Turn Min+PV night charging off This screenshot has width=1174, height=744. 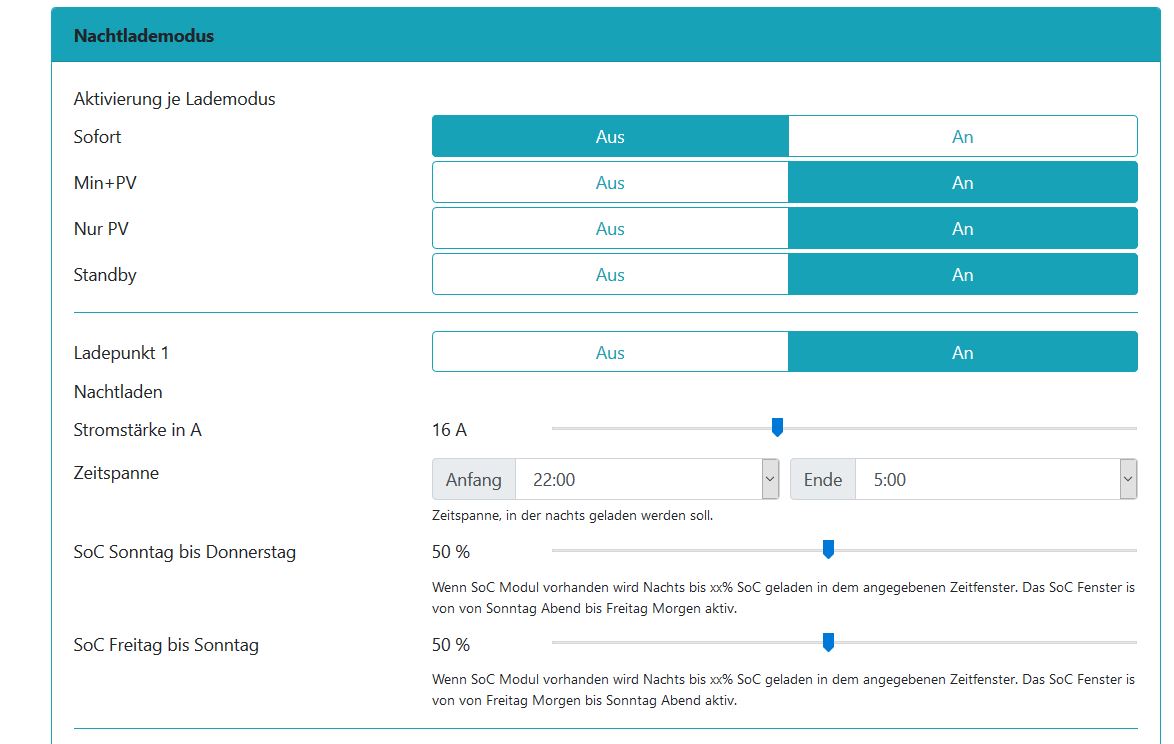pyautogui.click(x=610, y=183)
